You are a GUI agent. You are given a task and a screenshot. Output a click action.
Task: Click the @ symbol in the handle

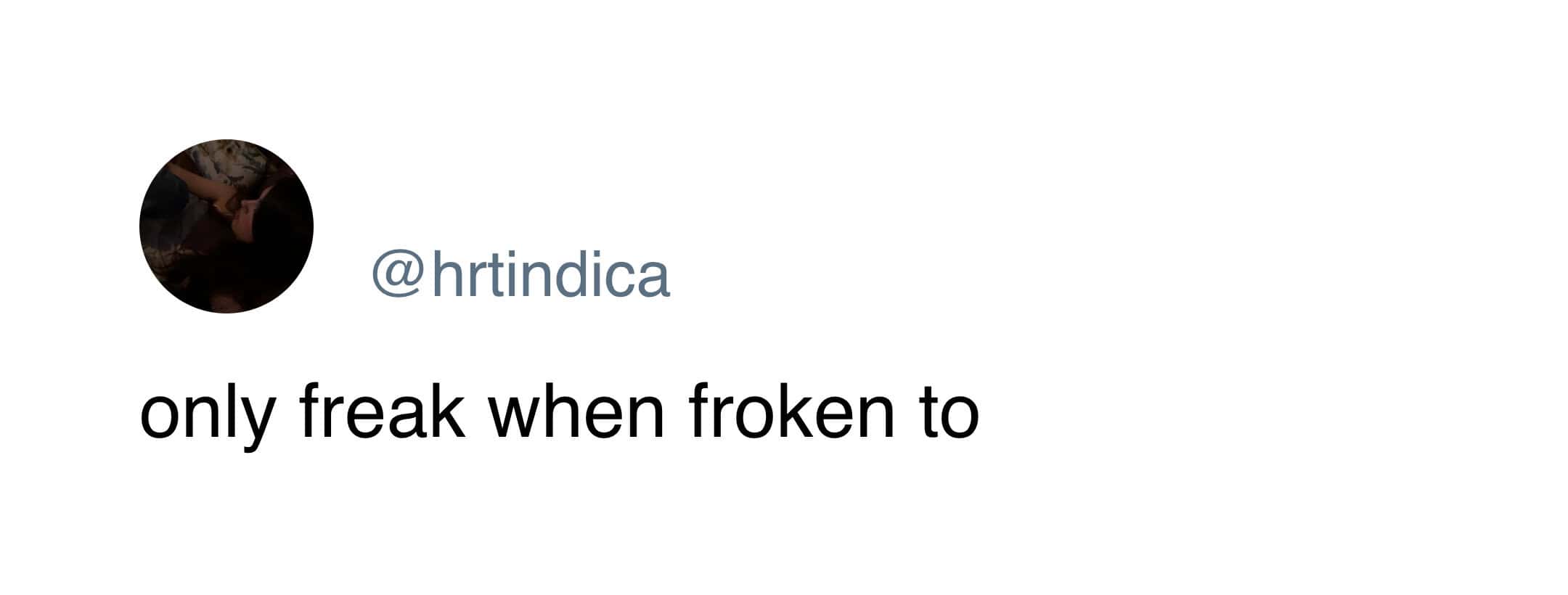coord(397,275)
